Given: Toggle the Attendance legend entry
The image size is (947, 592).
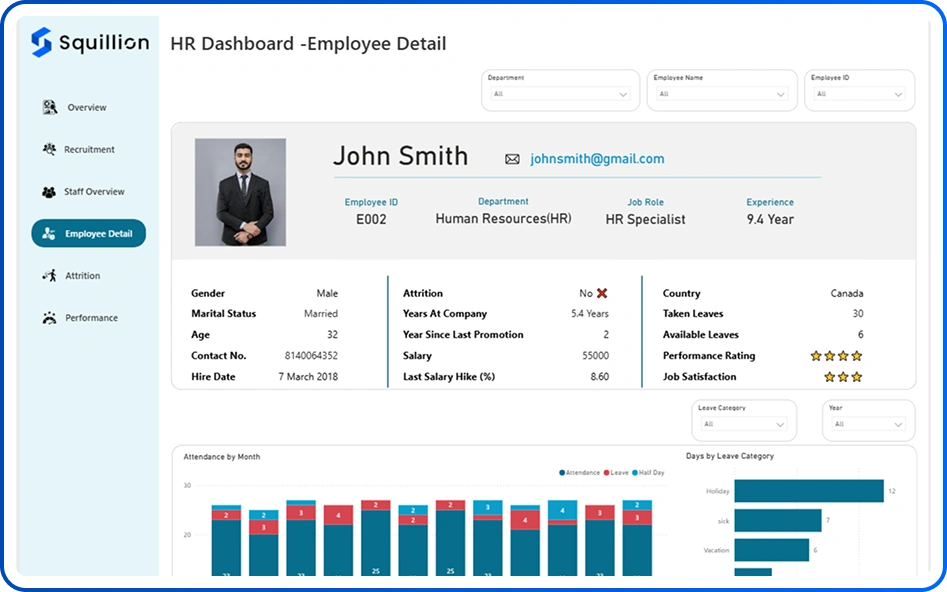Looking at the screenshot, I should click(x=580, y=472).
